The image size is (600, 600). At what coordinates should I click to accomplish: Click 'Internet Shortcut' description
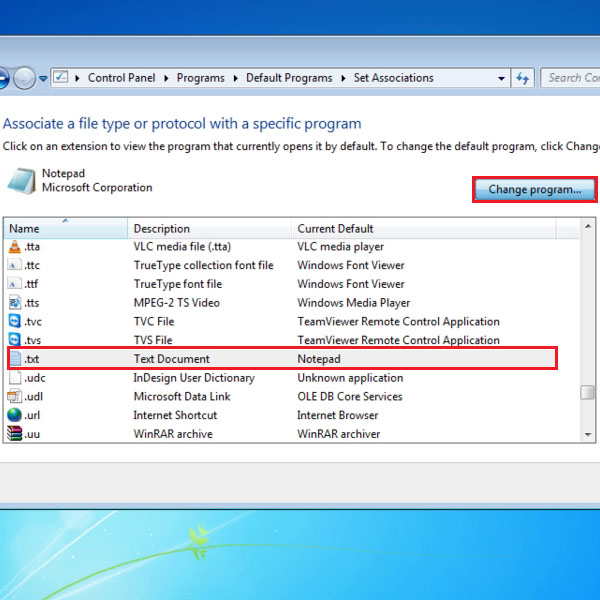coord(175,415)
